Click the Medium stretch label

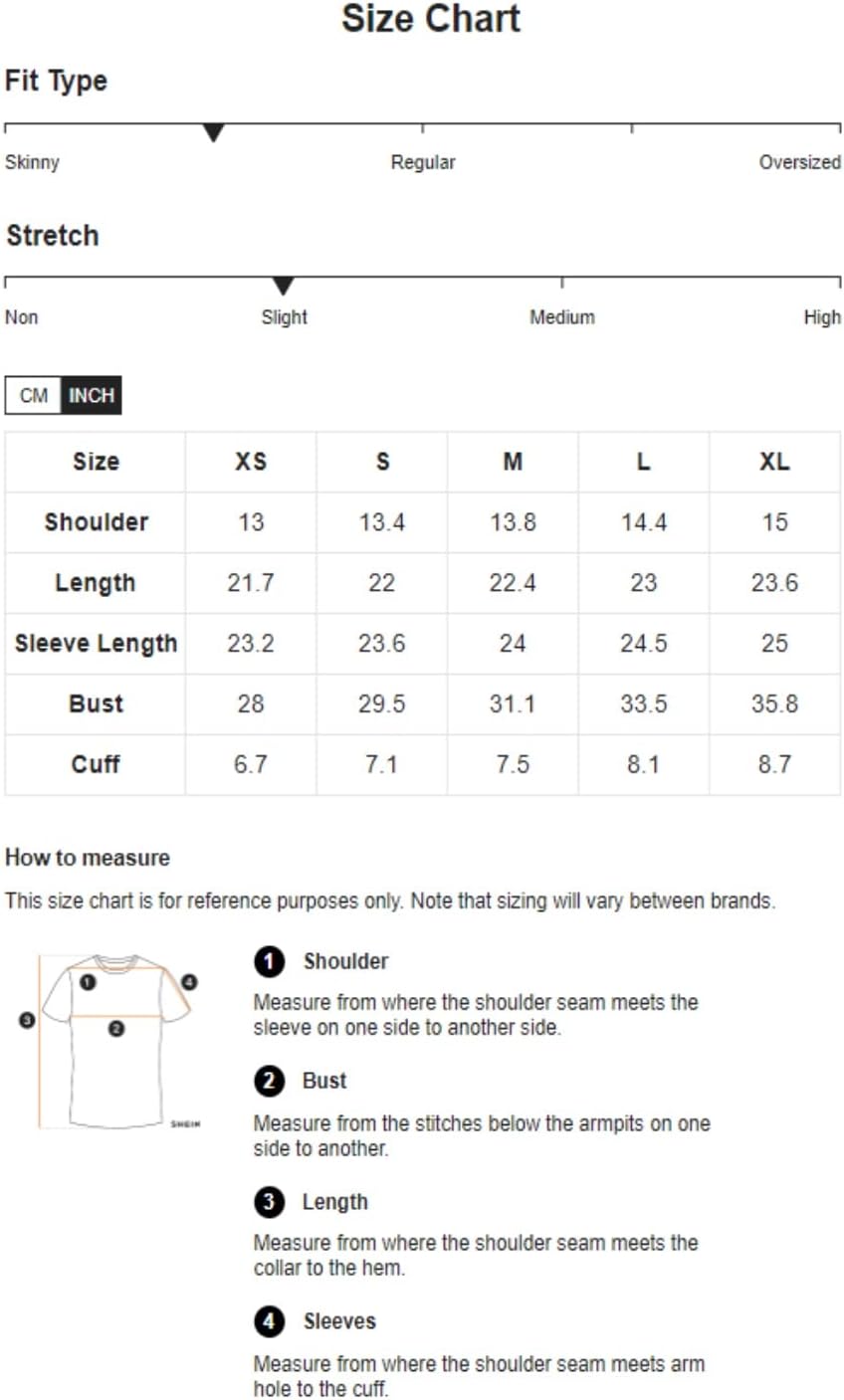(x=562, y=317)
